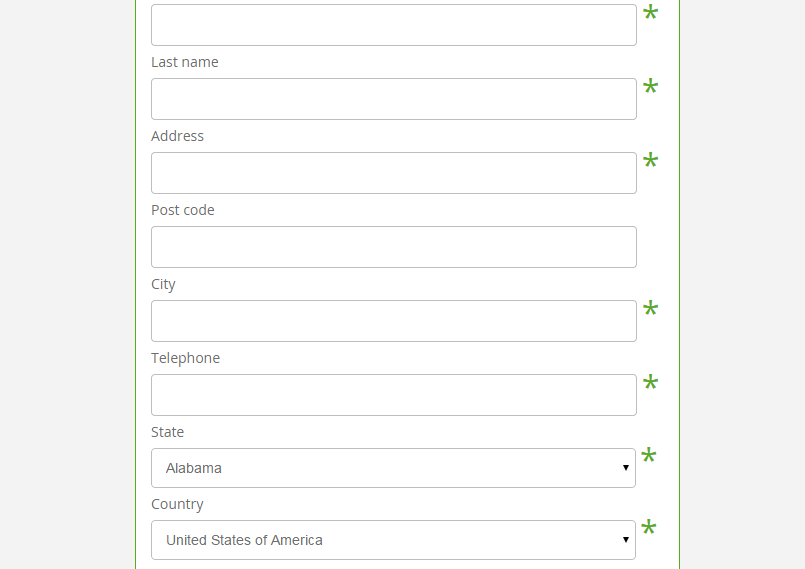
Task: Focus the Last name text field
Action: (393, 99)
